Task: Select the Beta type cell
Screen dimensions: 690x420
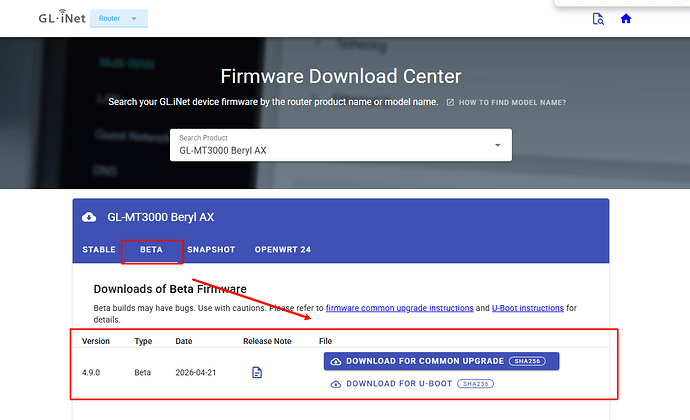Action: [x=143, y=372]
